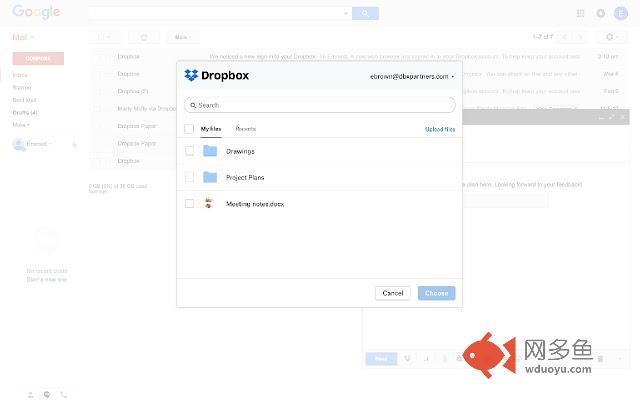The height and width of the screenshot is (400, 640).
Task: Expand the More labels list in sidebar
Action: (x=21, y=124)
